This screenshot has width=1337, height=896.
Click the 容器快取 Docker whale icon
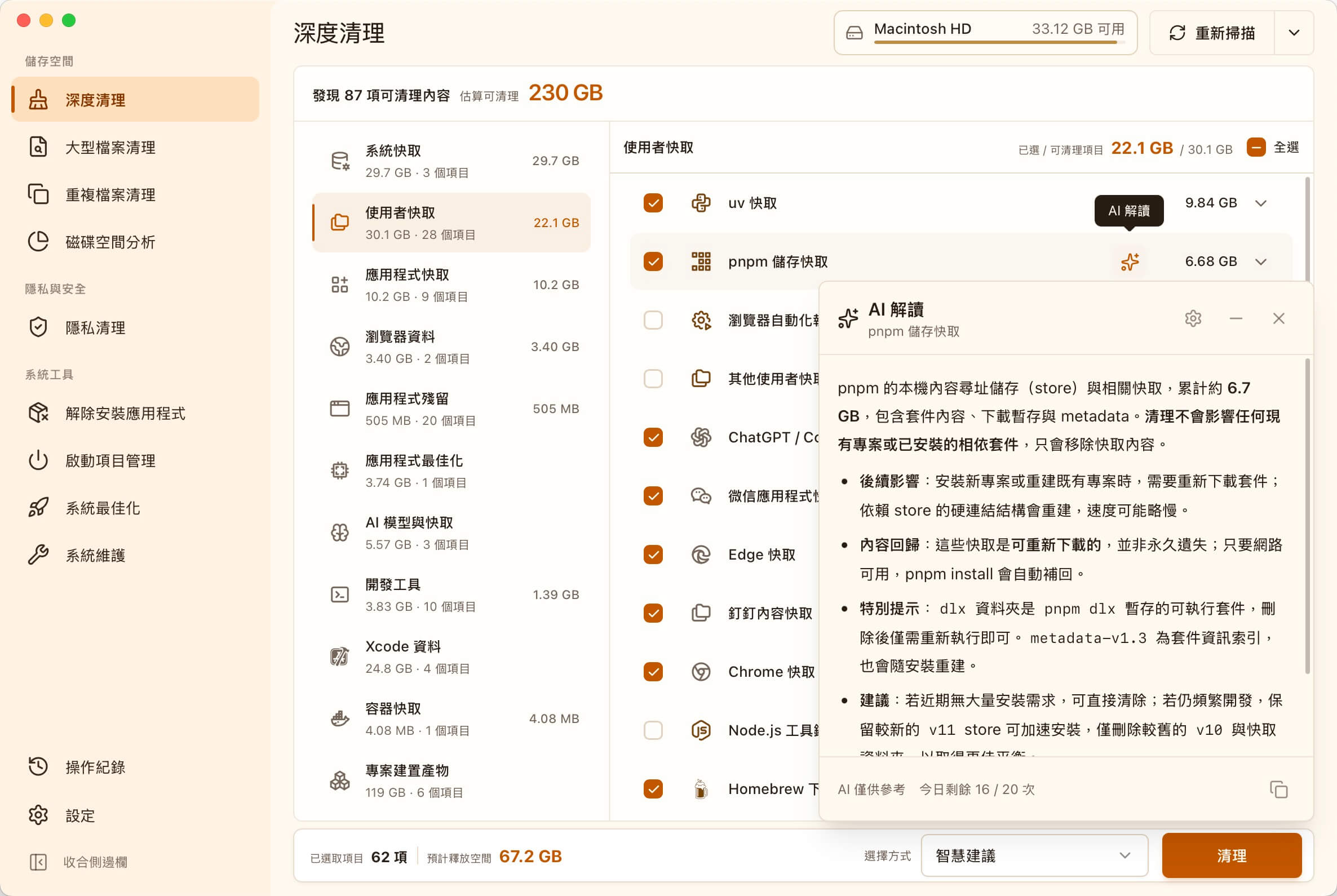click(340, 719)
